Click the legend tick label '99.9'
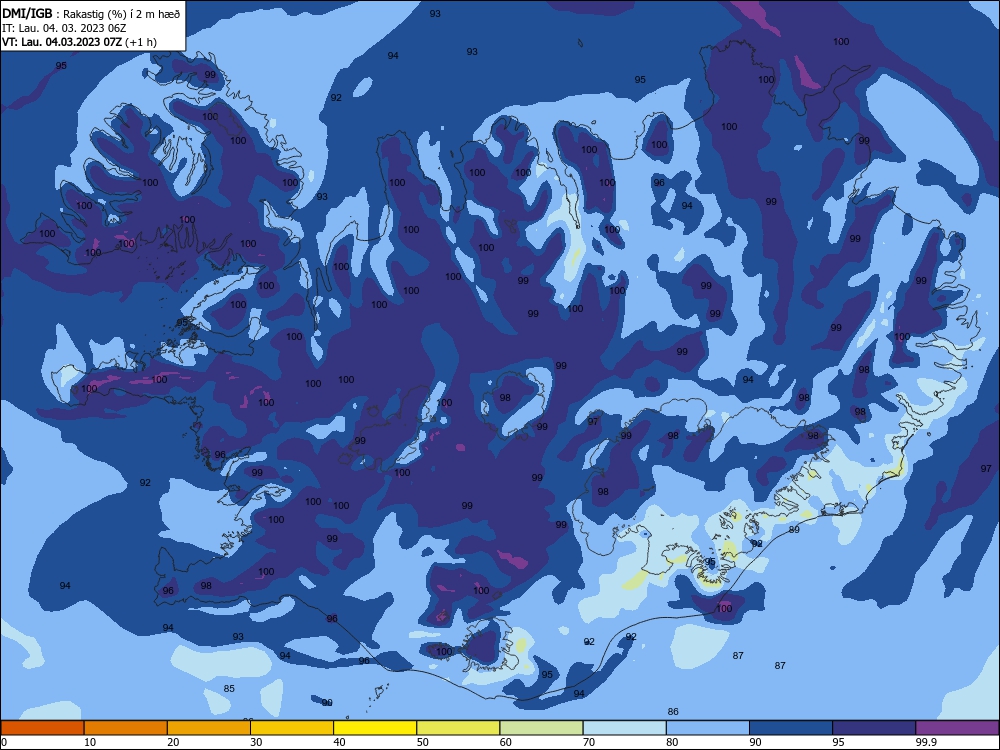Screen dimensions: 1000x750 pos(927,742)
